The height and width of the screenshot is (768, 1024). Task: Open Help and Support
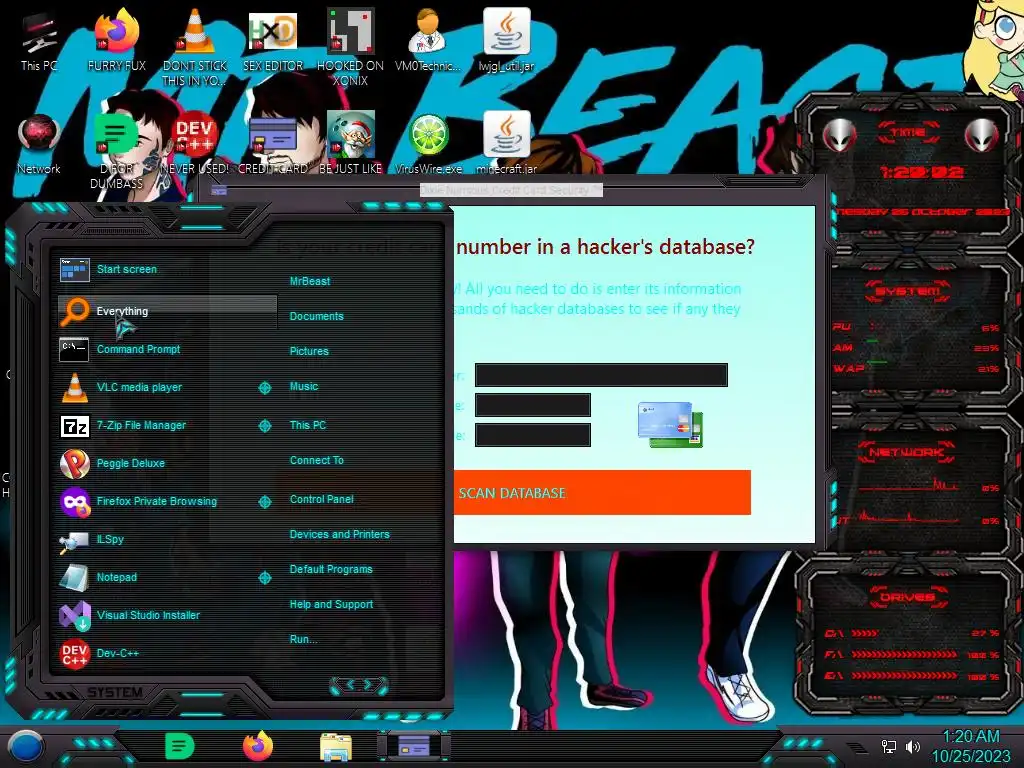click(331, 605)
